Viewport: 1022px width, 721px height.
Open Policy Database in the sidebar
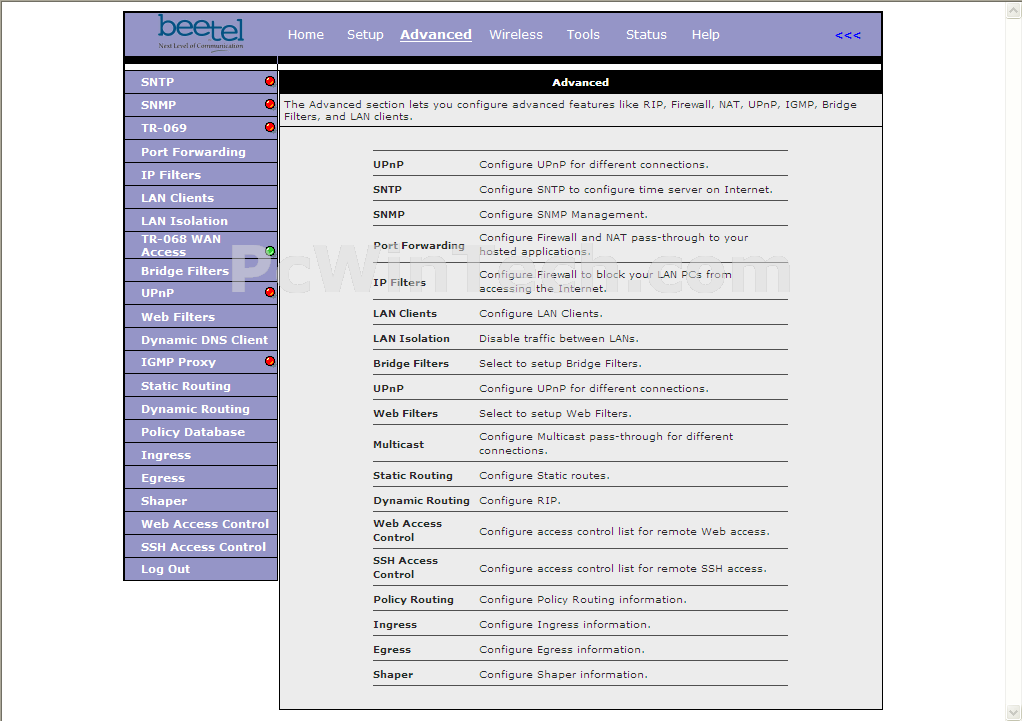click(x=193, y=432)
